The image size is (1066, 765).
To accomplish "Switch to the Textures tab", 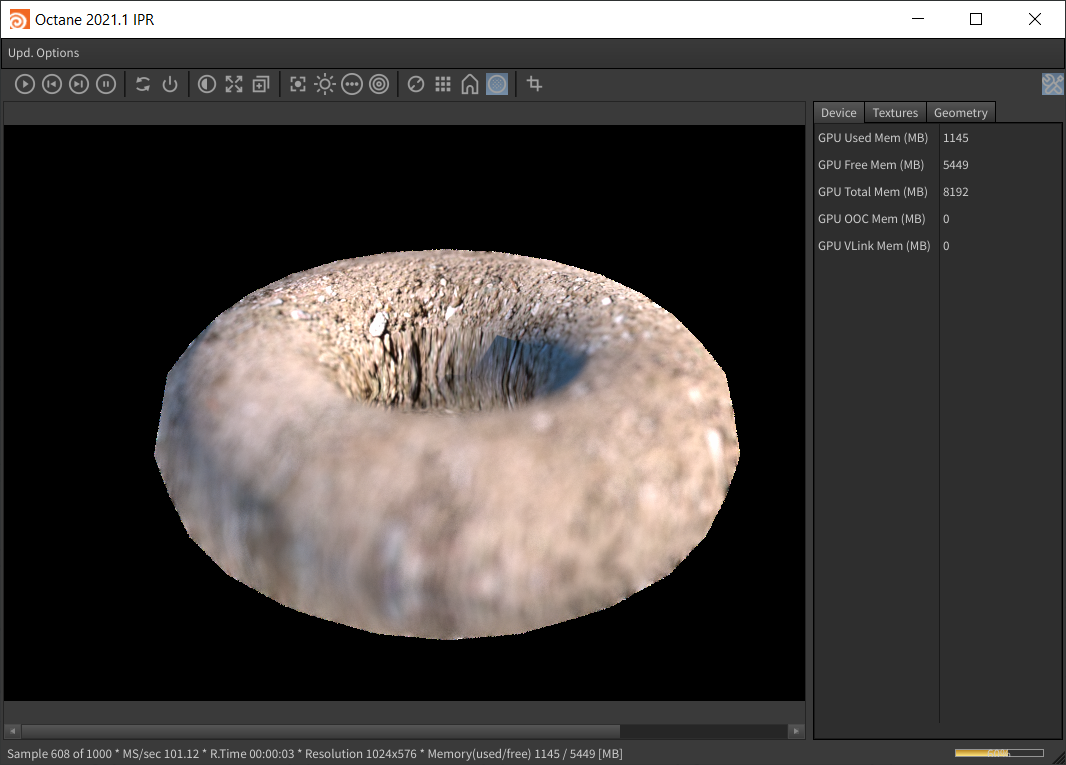I will [x=895, y=113].
